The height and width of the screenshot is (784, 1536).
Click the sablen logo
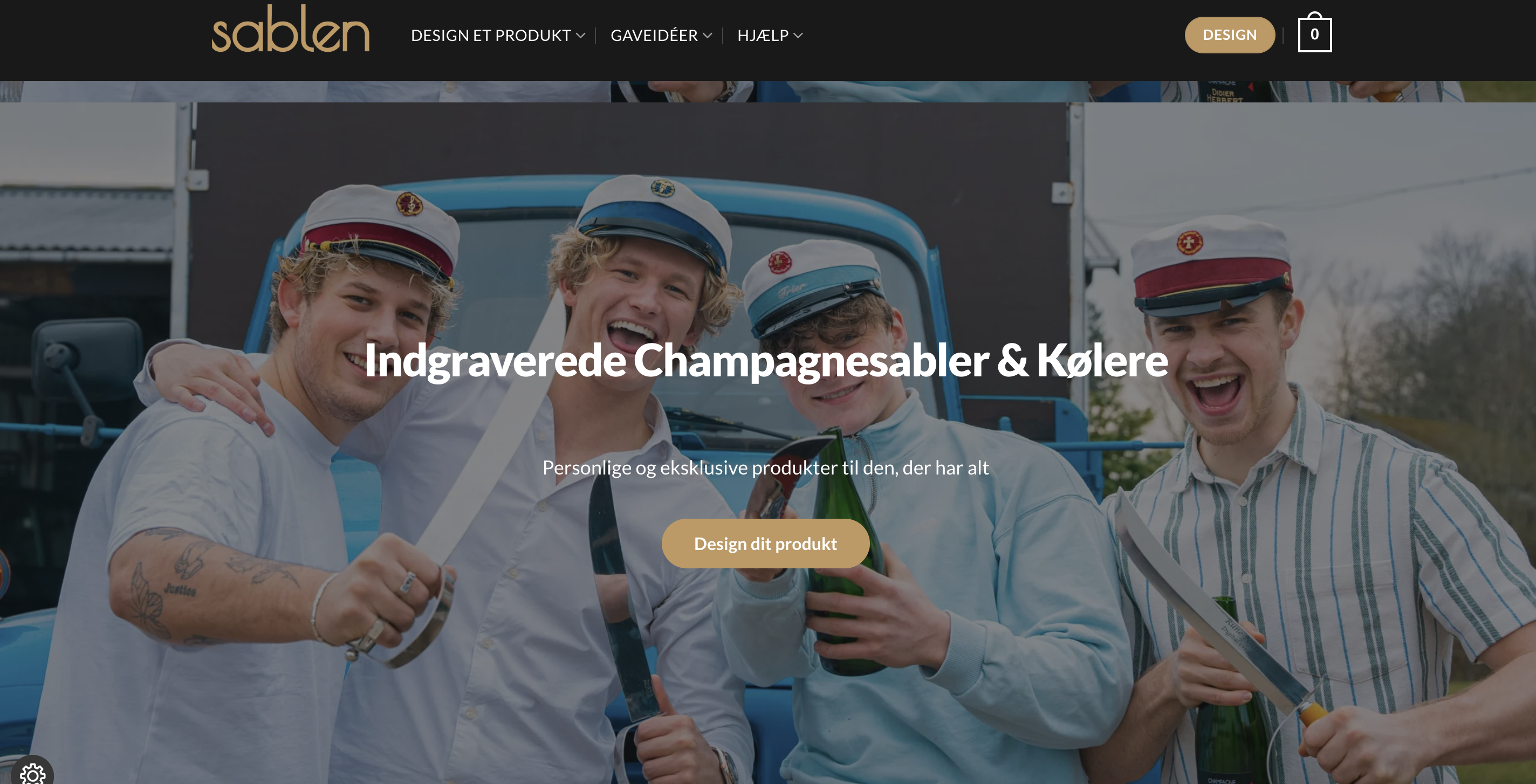pos(290,29)
